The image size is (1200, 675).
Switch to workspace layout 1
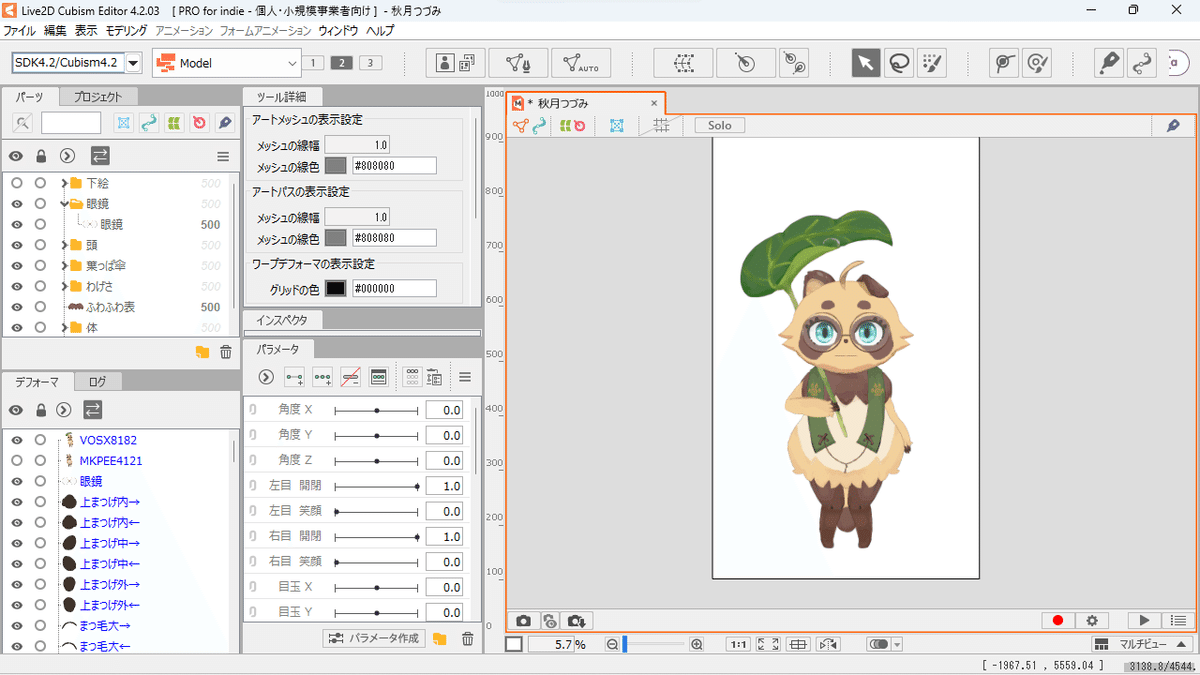coord(312,63)
